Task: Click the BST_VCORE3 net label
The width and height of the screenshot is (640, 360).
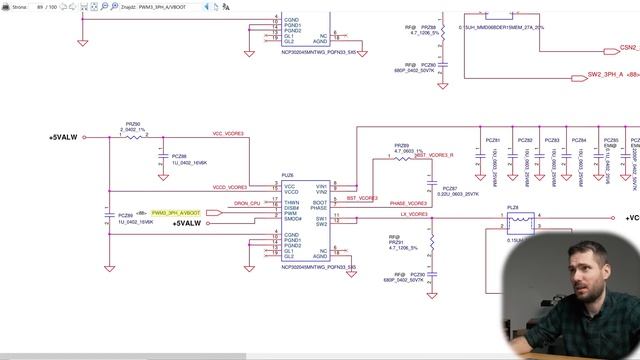Action: tap(362, 198)
